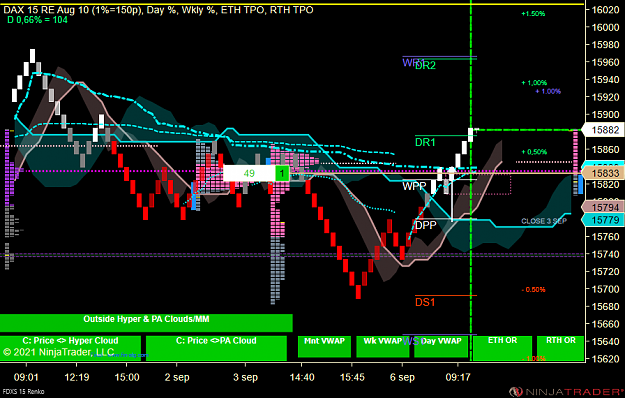Click the CLOSE 3 SEP label
Screen dimensions: 625x398
[544, 221]
